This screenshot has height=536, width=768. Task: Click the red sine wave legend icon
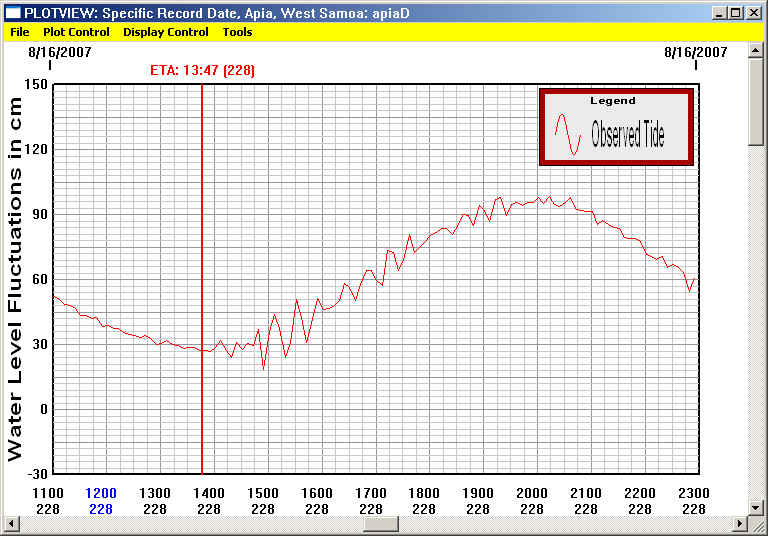(x=568, y=134)
